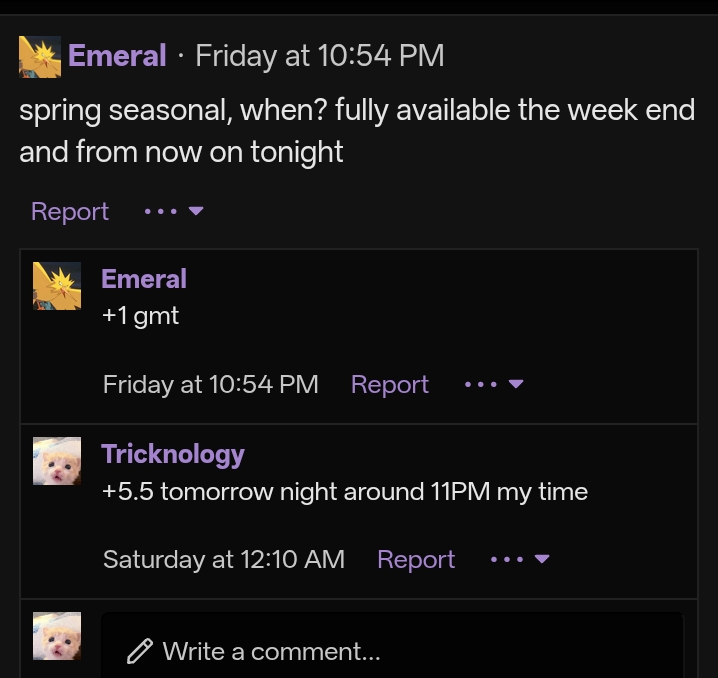718x678 pixels.
Task: Open Tricknology's profile via the username
Action: (173, 454)
